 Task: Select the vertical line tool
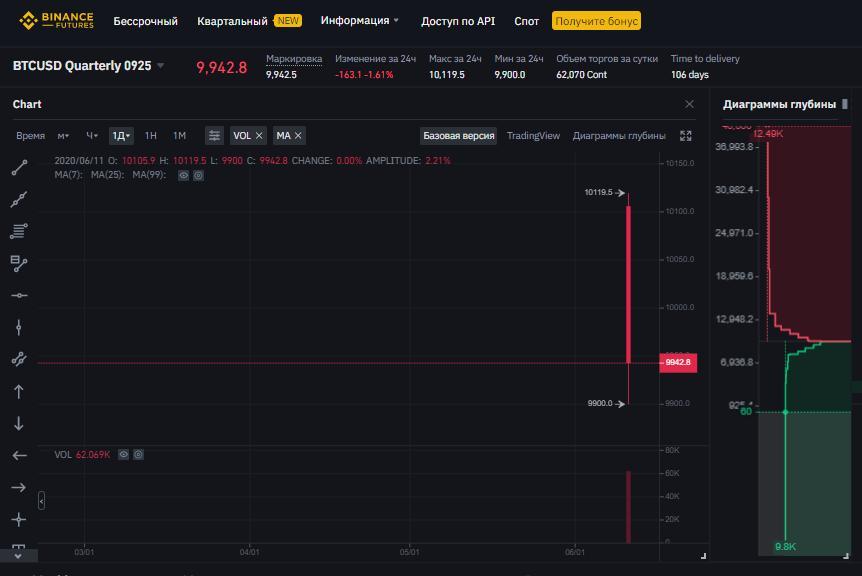tap(19, 328)
